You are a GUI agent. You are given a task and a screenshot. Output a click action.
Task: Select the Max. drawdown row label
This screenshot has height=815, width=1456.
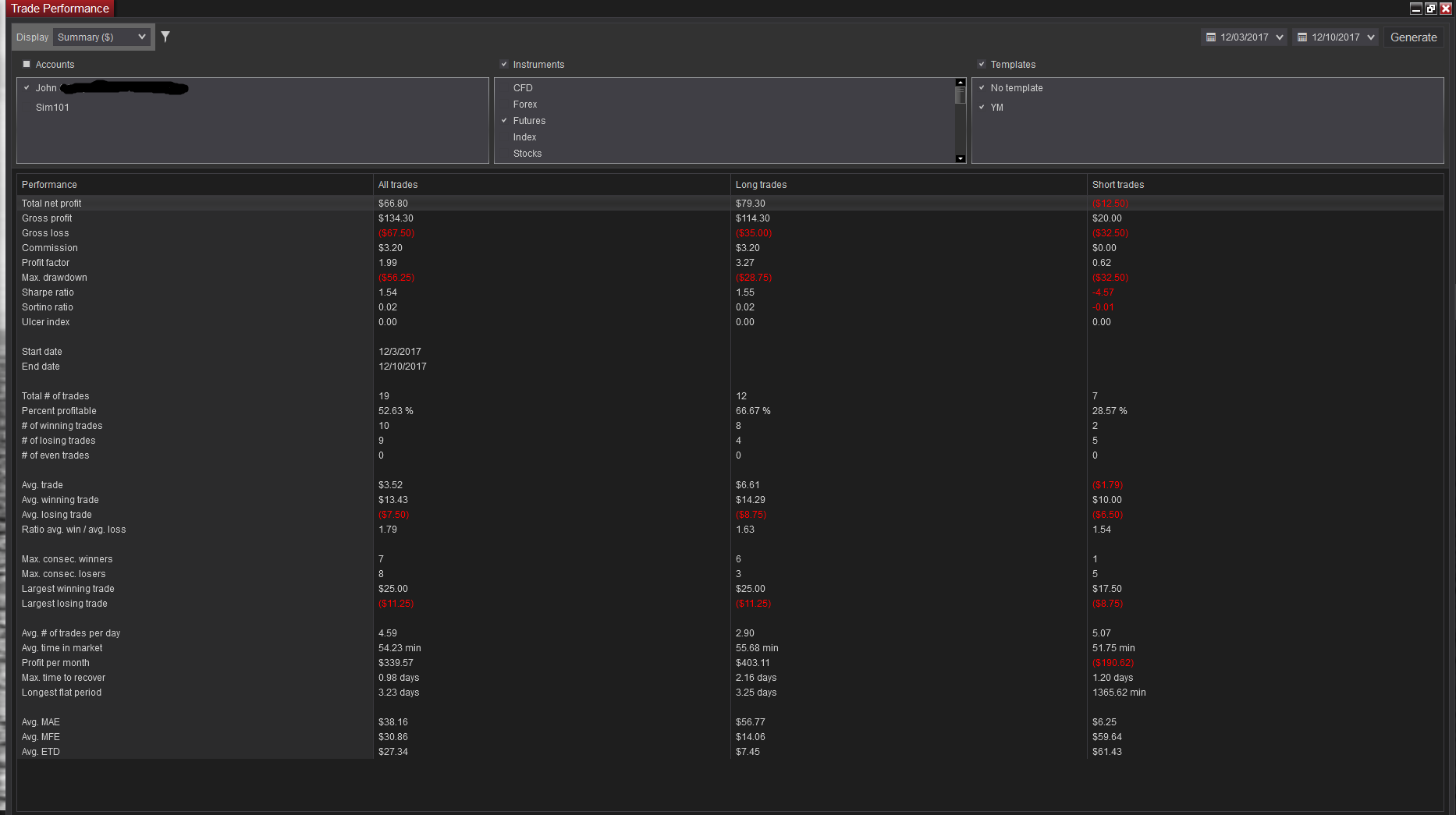[x=55, y=278]
